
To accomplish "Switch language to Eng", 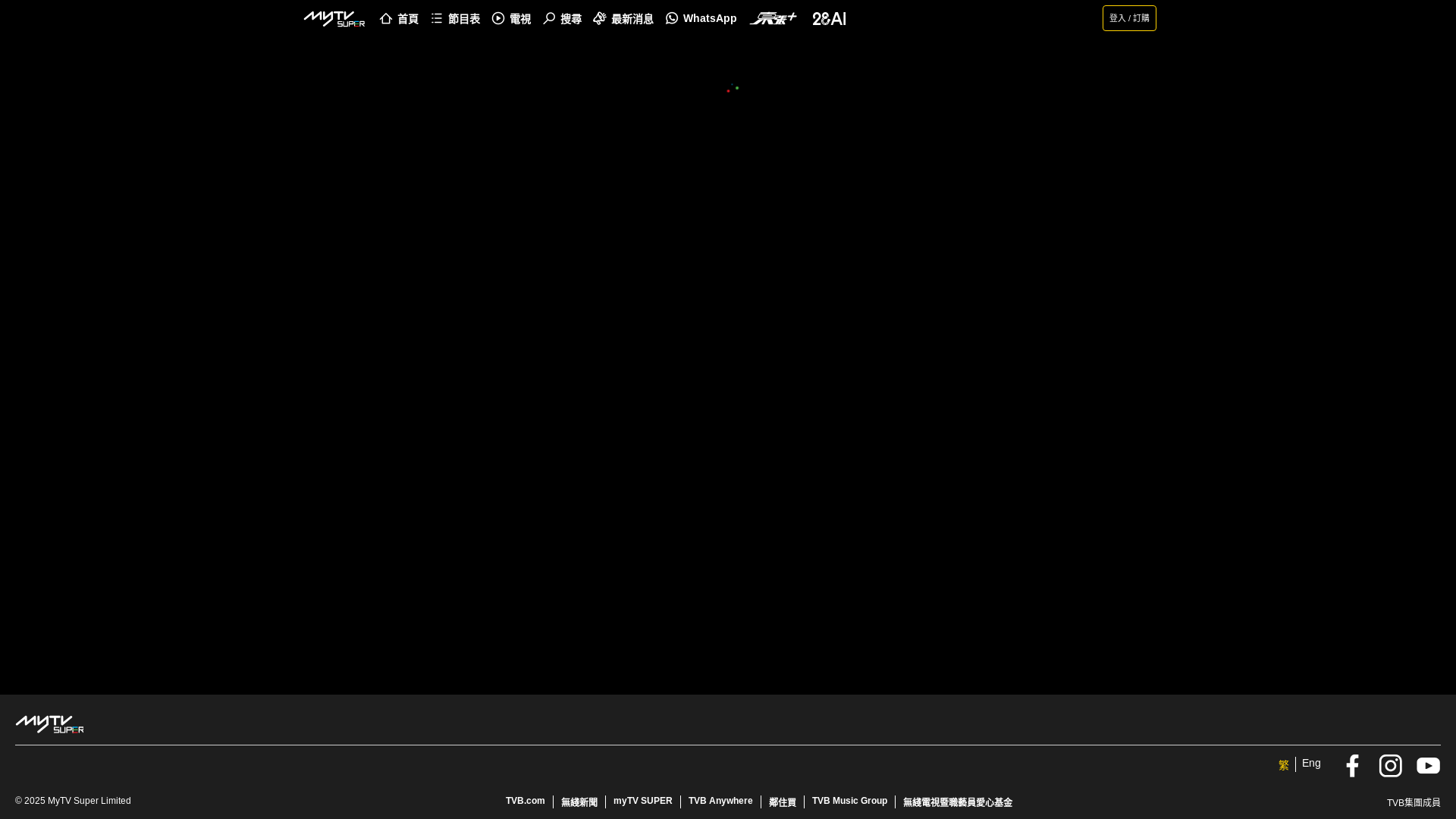I will click(x=1311, y=764).
